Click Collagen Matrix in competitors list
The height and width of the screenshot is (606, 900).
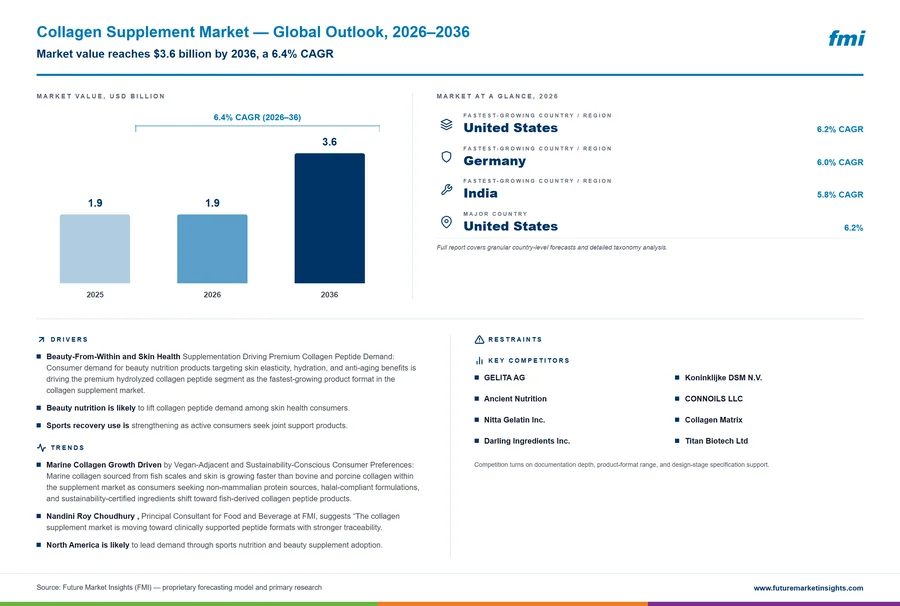[x=713, y=420]
